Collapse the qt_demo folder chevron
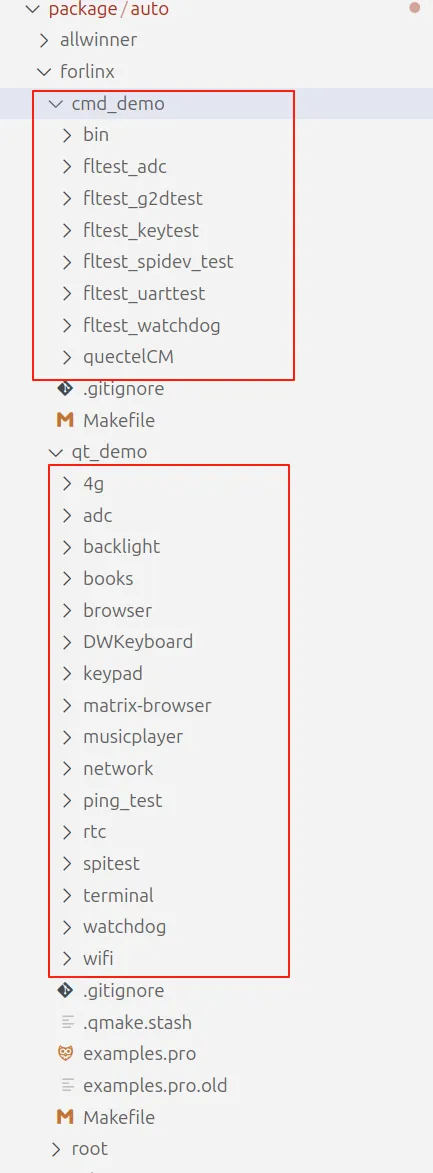This screenshot has height=1173, width=433. 55,452
